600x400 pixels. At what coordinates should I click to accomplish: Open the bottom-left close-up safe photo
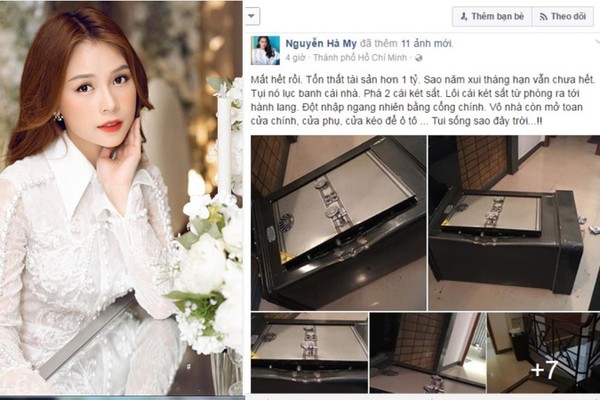point(309,353)
